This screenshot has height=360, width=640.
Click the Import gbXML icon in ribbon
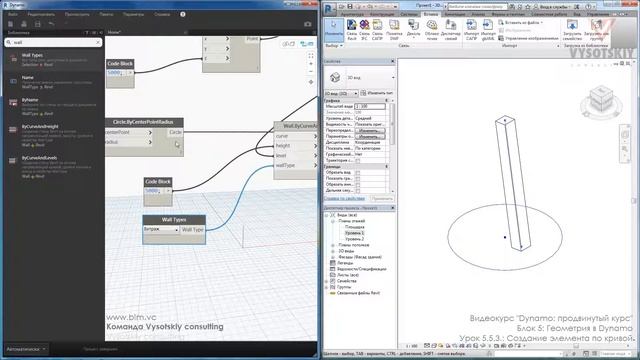pos(488,30)
